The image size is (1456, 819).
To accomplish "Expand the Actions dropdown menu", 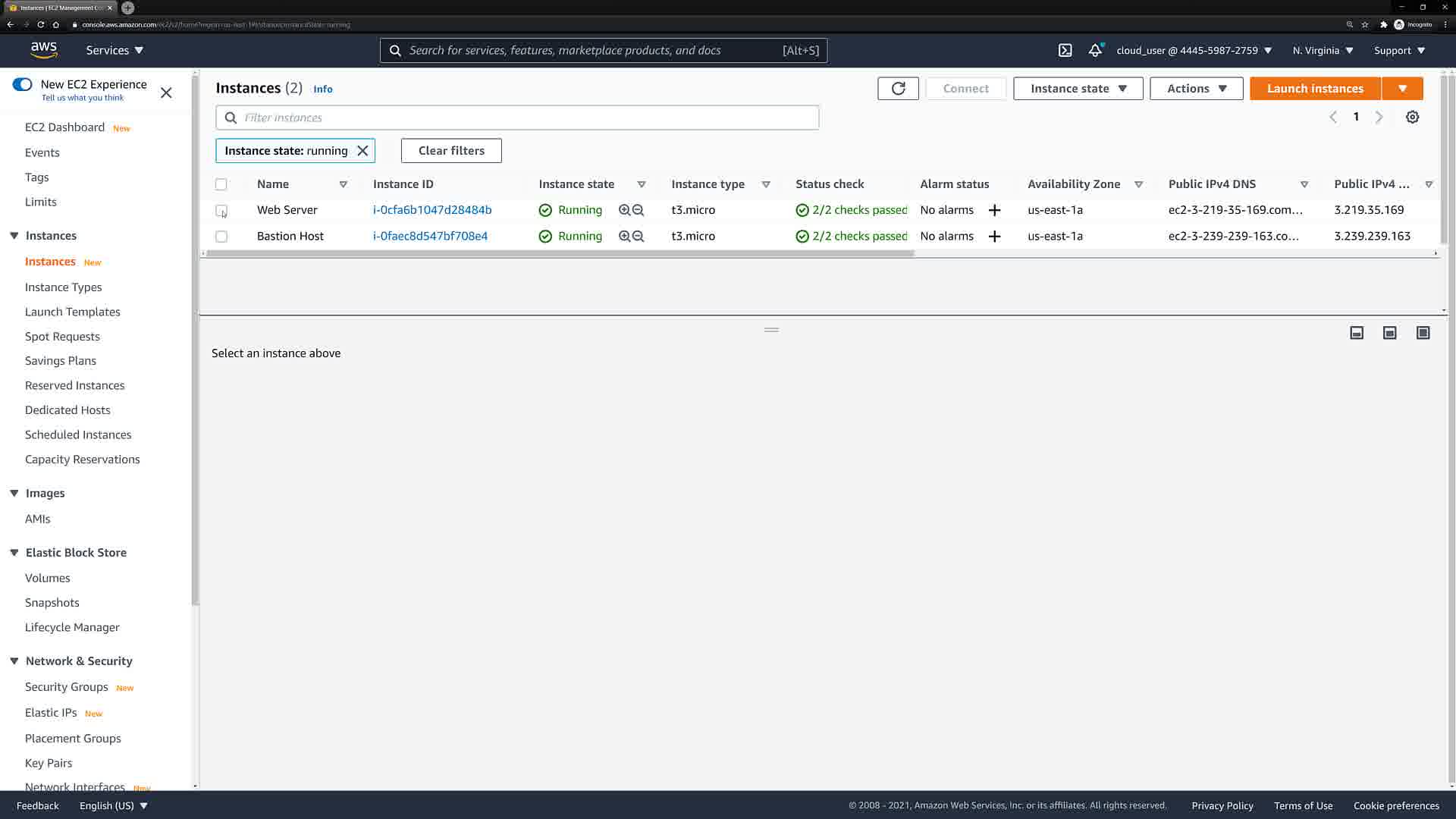I will pos(1196,89).
